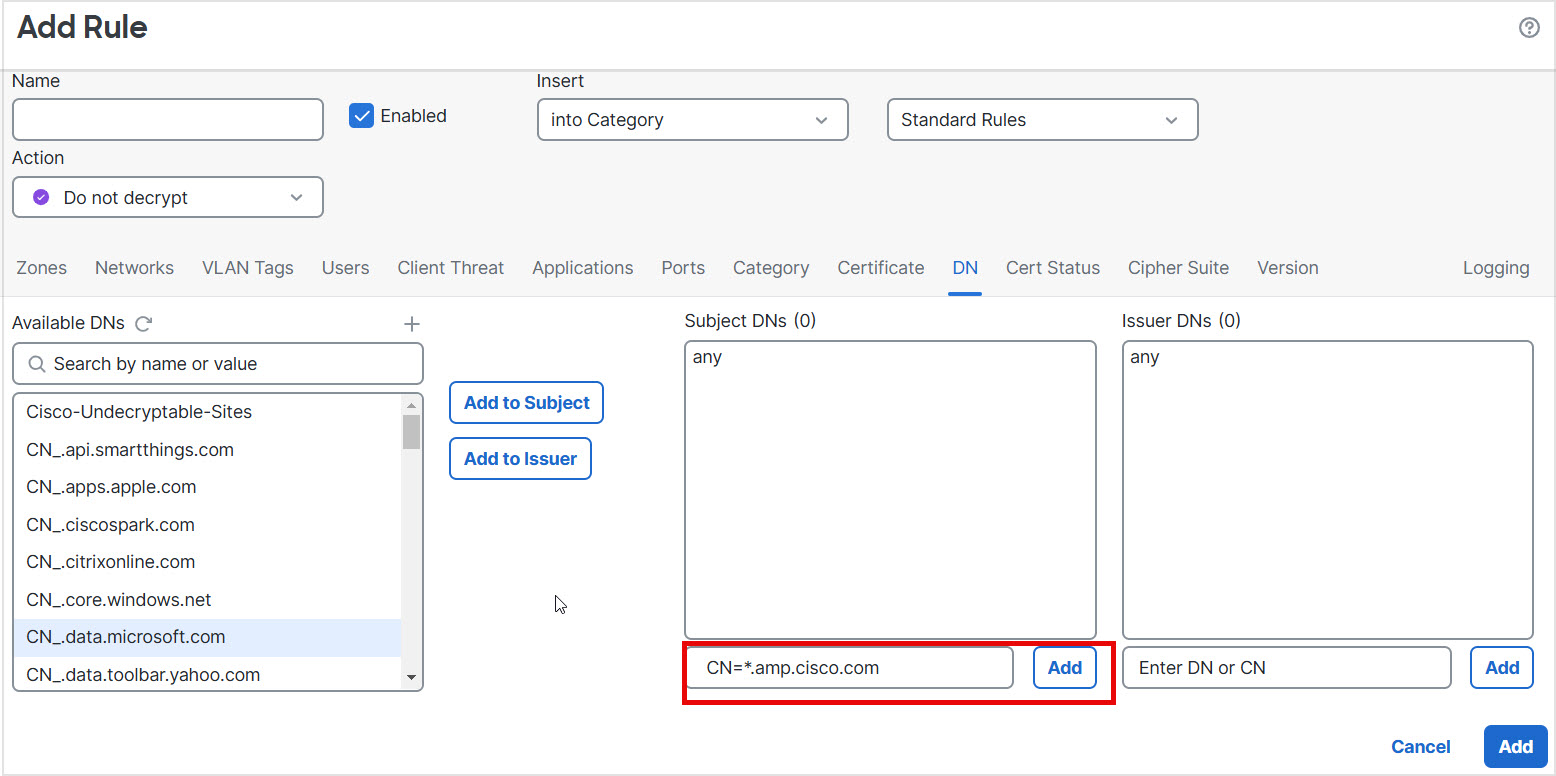Switch to the Certificate tab

click(x=880, y=267)
